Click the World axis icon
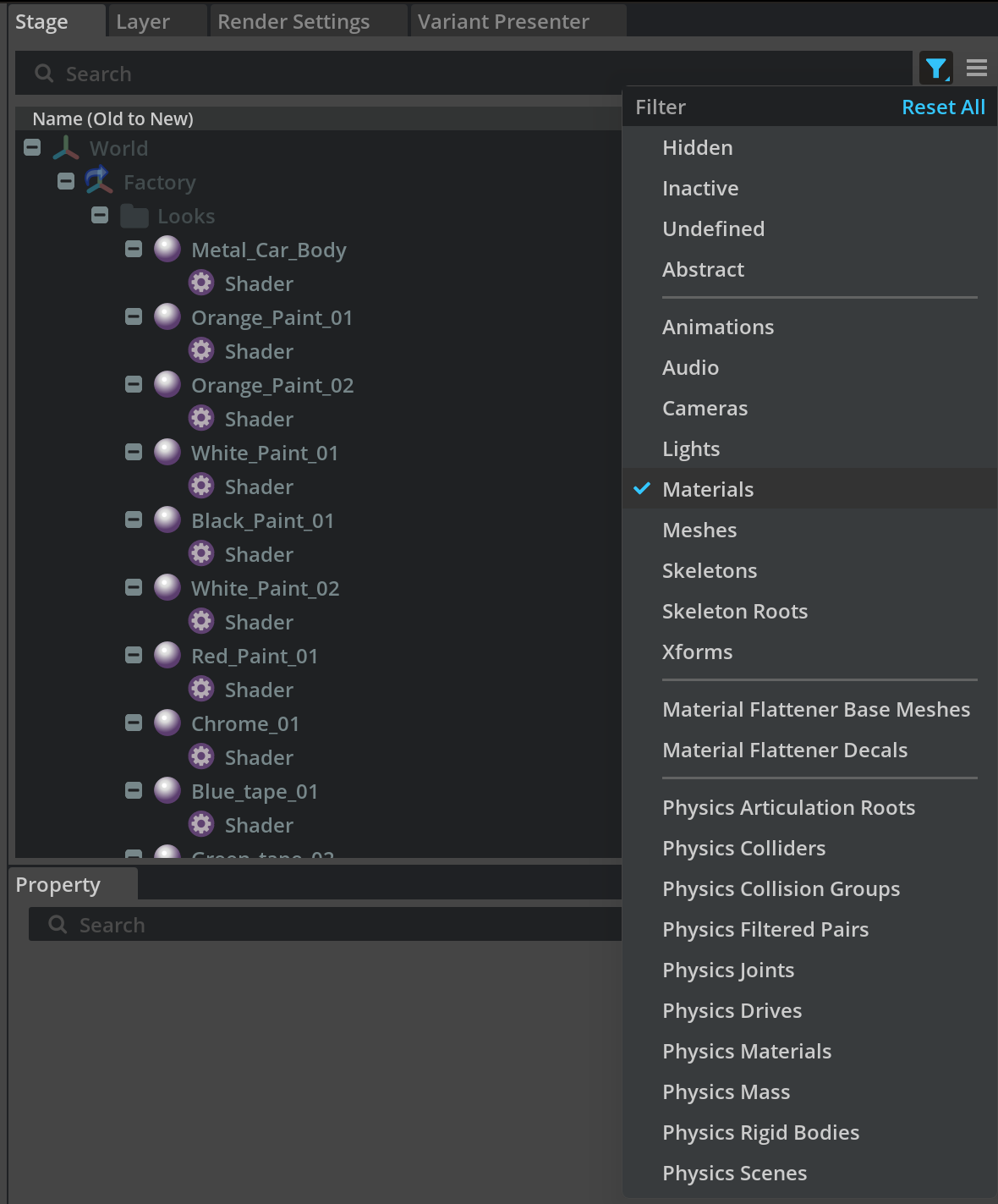 (x=66, y=148)
